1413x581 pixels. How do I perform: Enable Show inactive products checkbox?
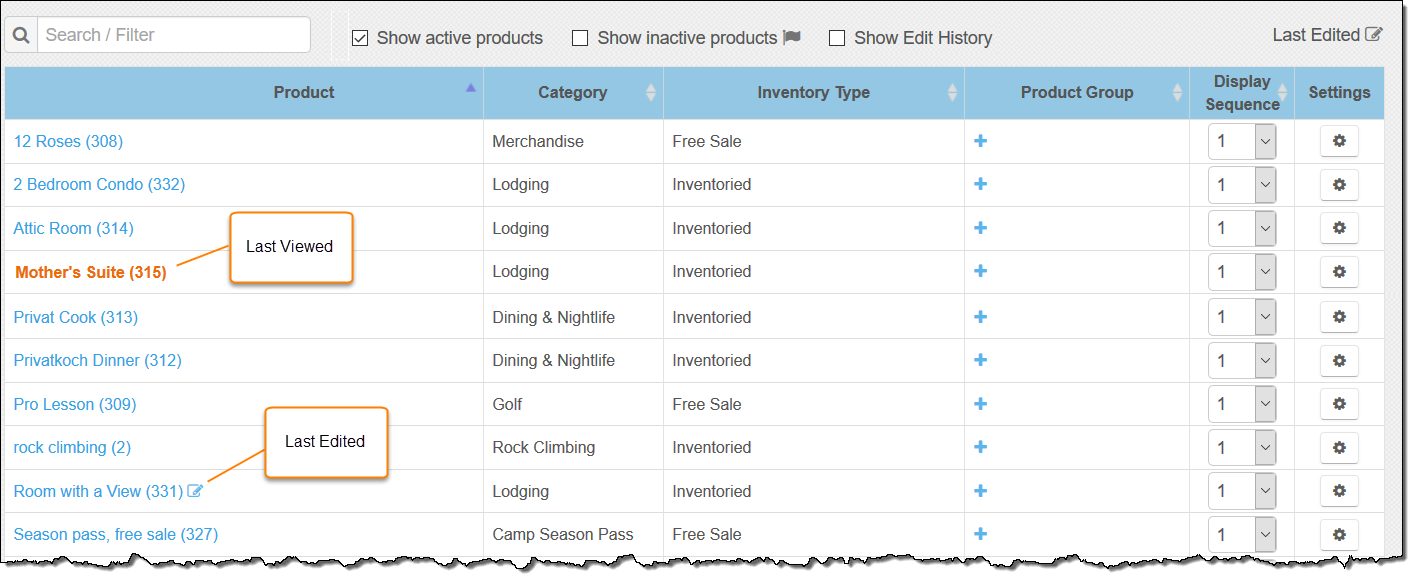coord(580,38)
